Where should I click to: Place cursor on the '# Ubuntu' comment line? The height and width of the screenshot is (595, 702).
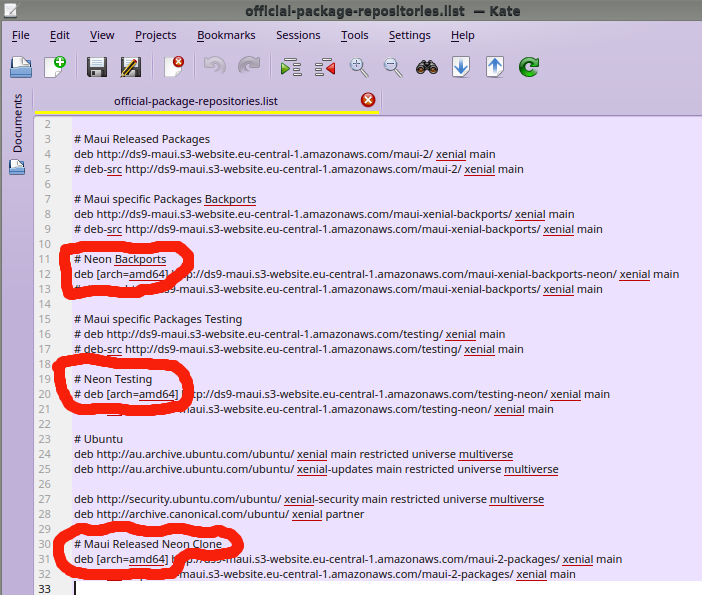97,439
